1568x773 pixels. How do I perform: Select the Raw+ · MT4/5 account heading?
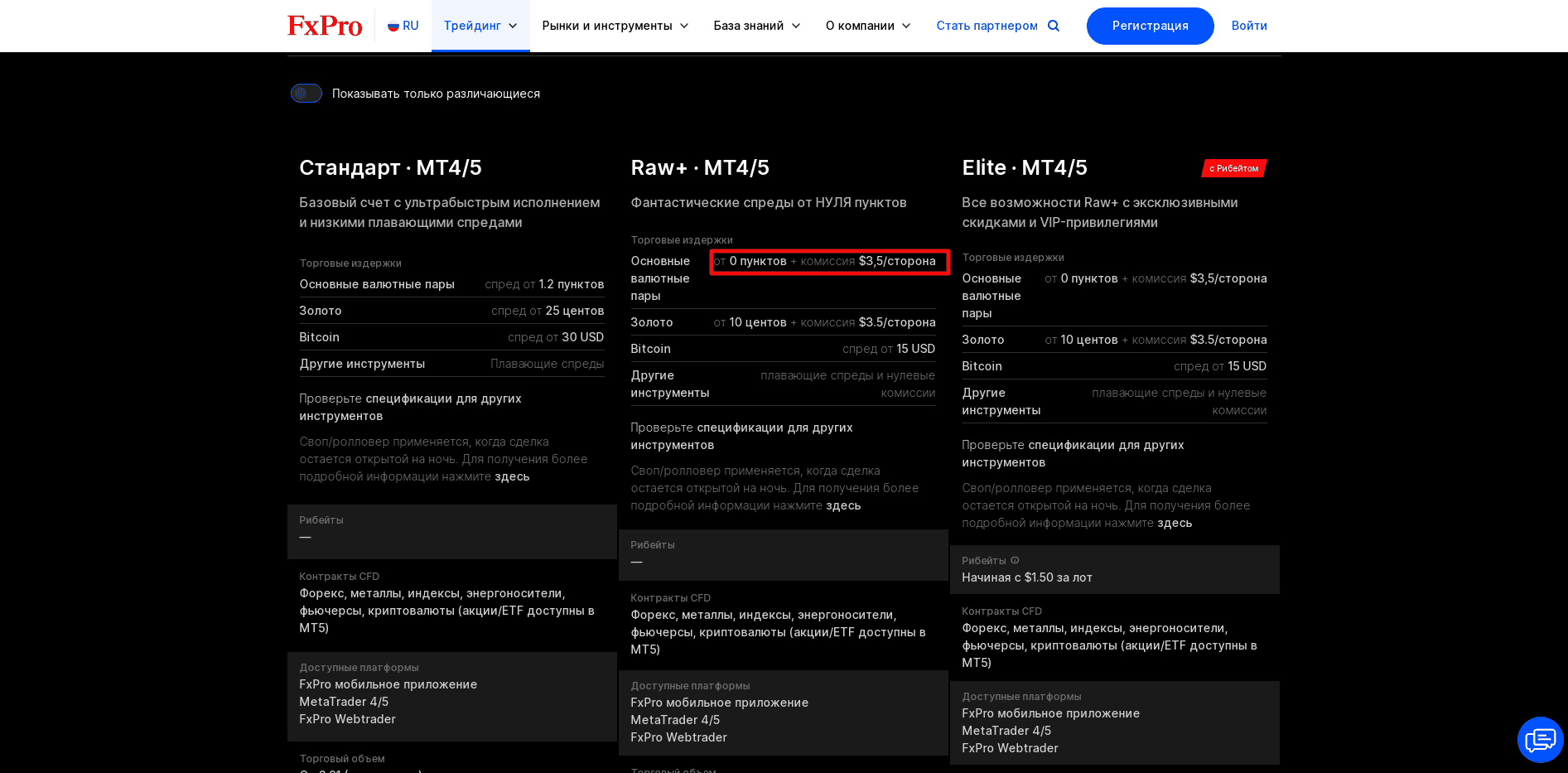[700, 167]
